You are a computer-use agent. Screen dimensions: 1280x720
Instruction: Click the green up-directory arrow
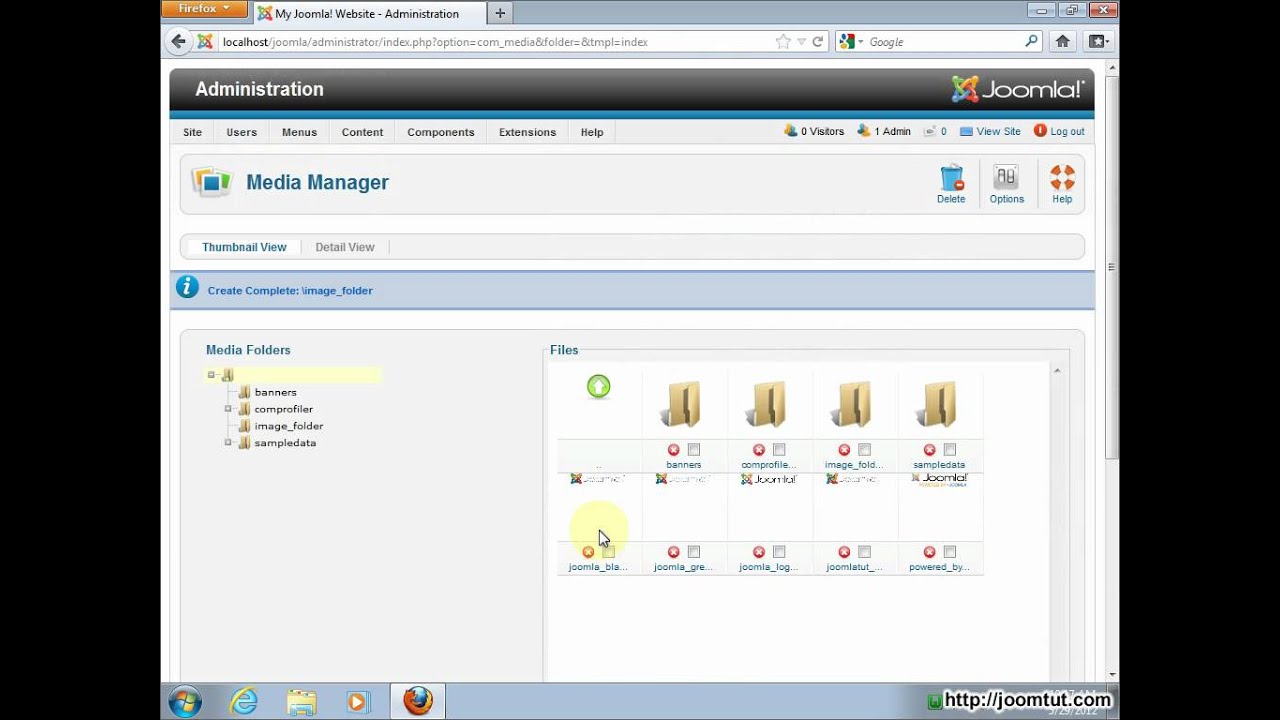[x=598, y=386]
